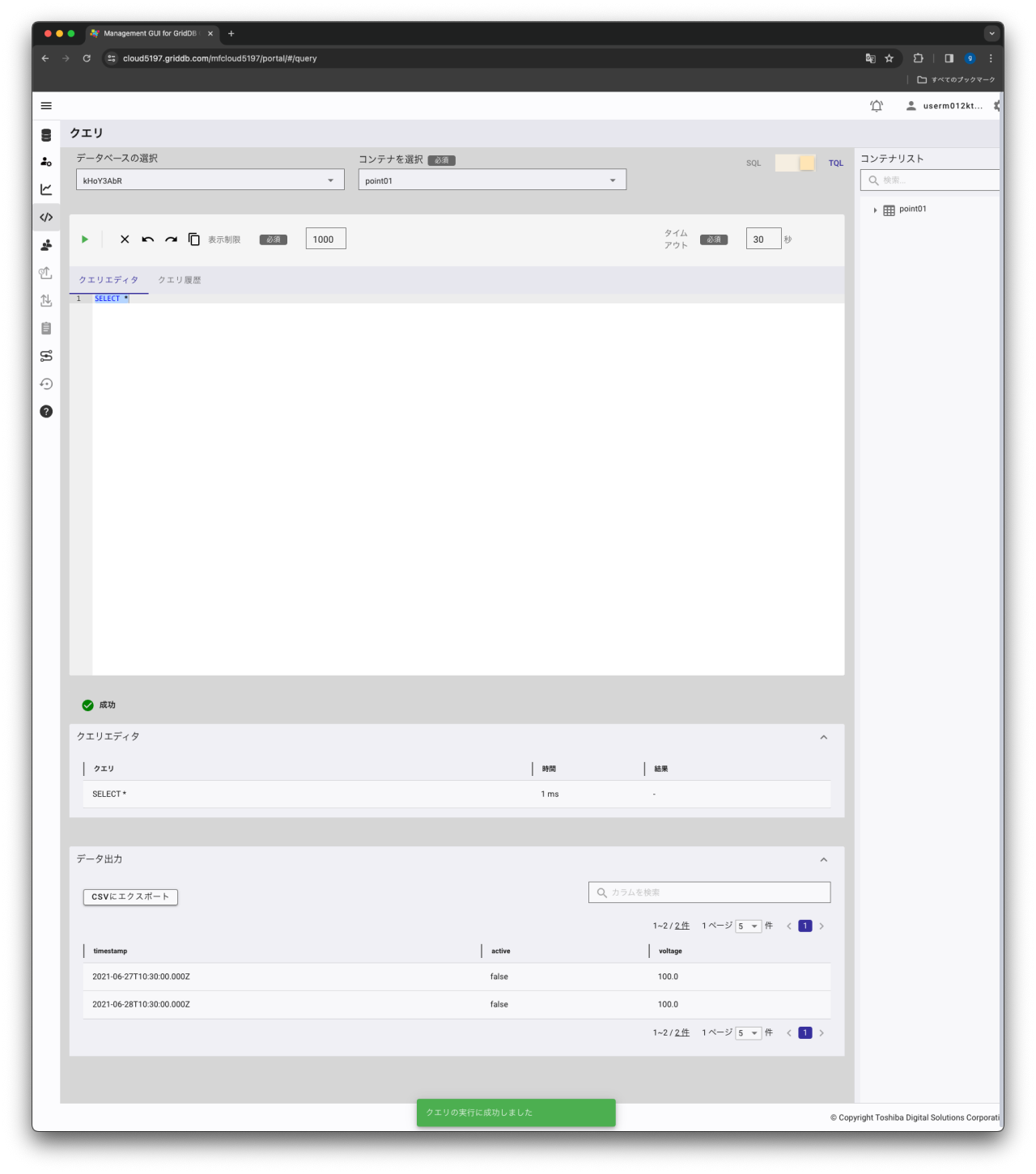The height and width of the screenshot is (1174, 1036).
Task: Dismiss the クエリの実行に成功しました toast
Action: pos(516,1113)
